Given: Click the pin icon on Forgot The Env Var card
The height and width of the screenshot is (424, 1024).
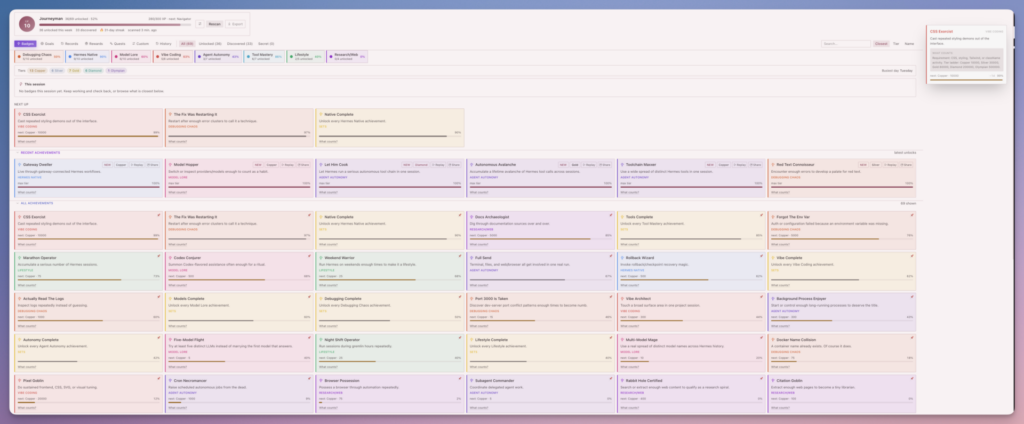Looking at the screenshot, I should pos(912,215).
